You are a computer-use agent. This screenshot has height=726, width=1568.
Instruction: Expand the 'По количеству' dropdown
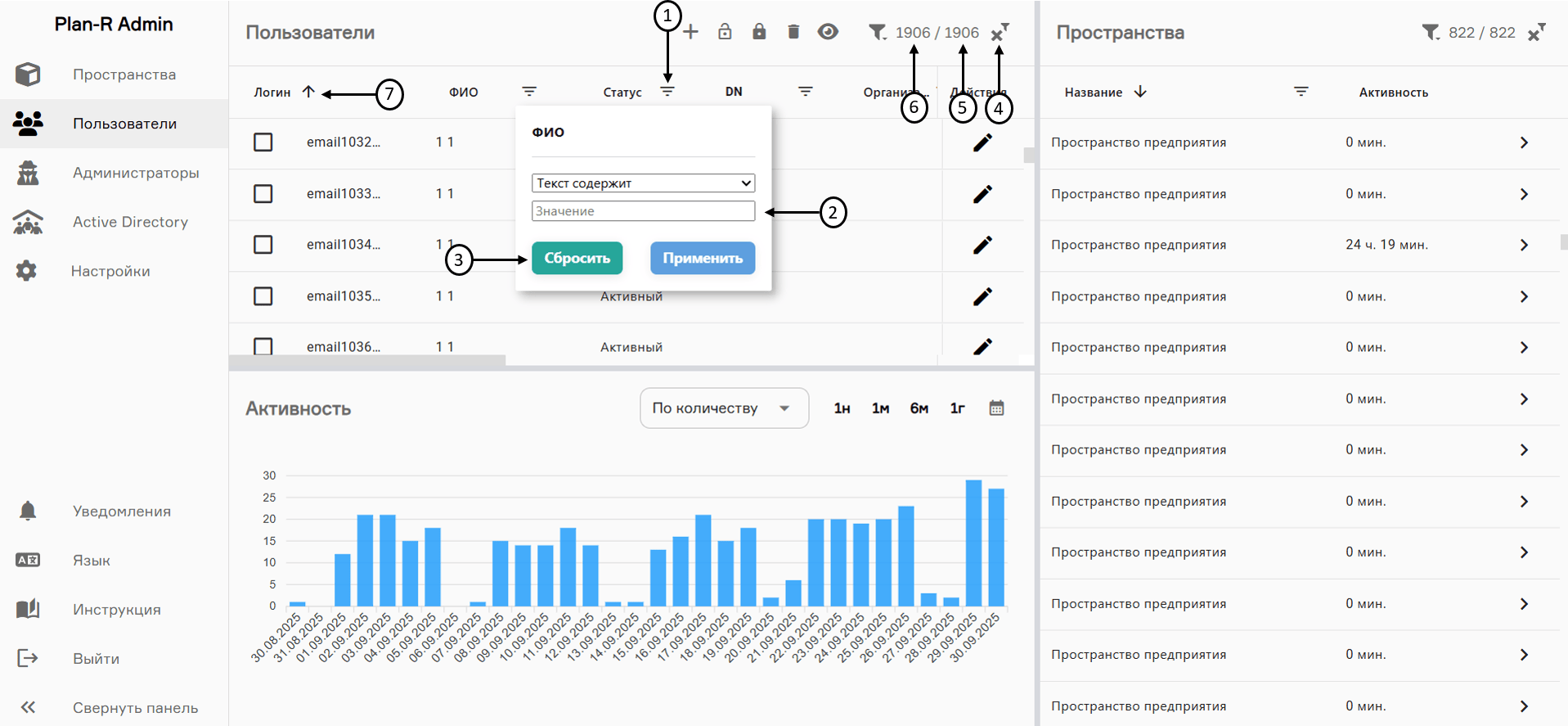(x=723, y=408)
